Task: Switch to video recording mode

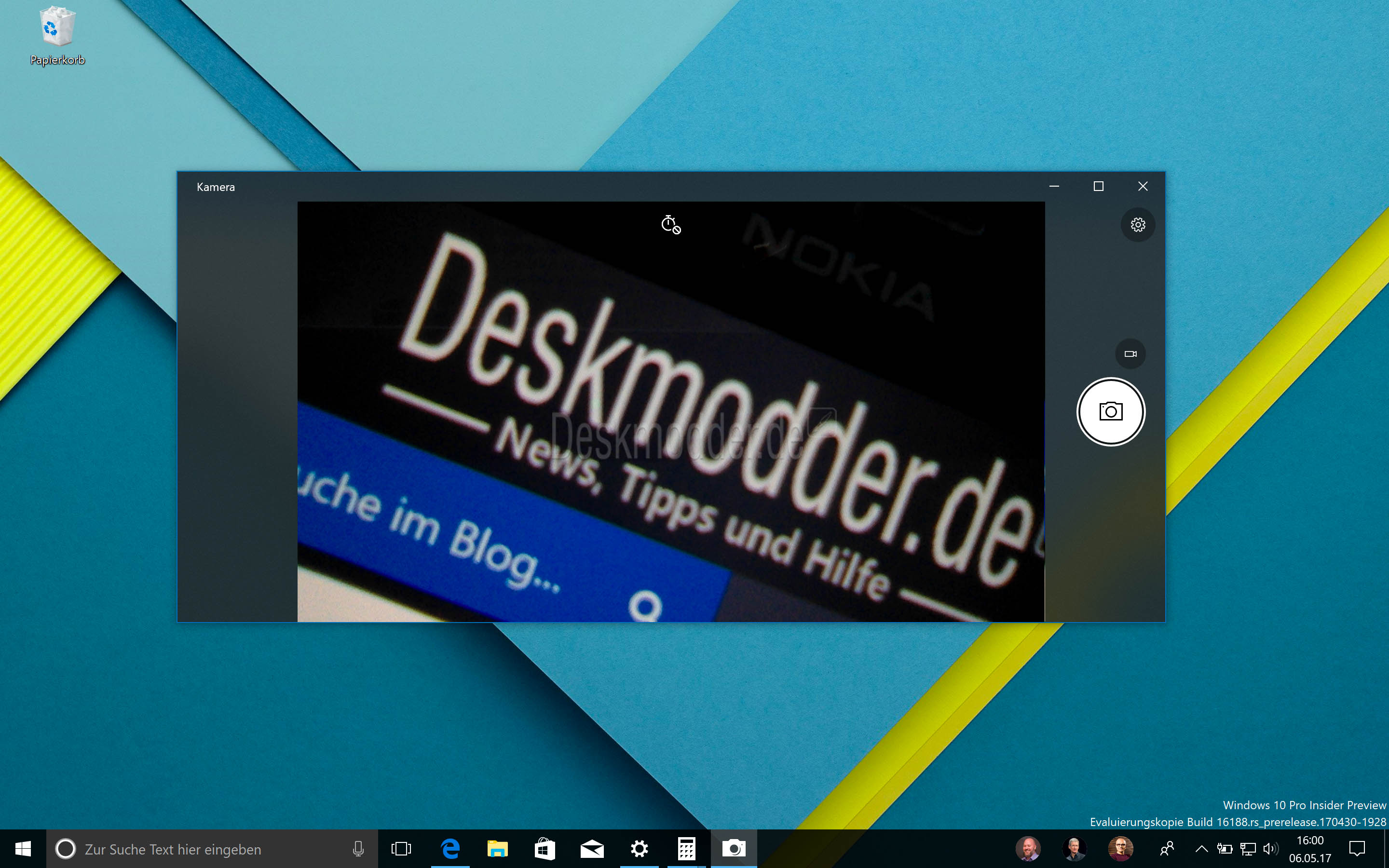Action: tap(1130, 353)
